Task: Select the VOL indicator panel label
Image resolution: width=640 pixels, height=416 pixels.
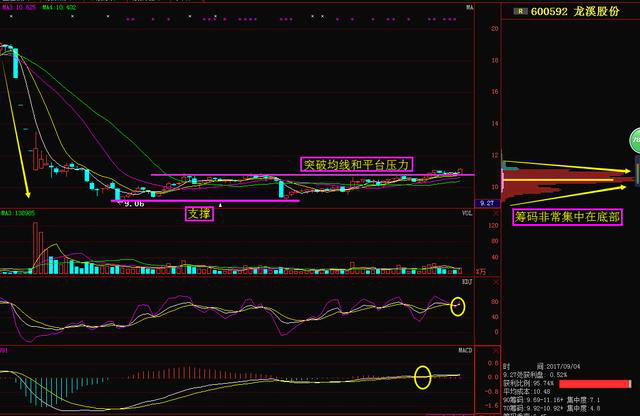Action: (467, 213)
